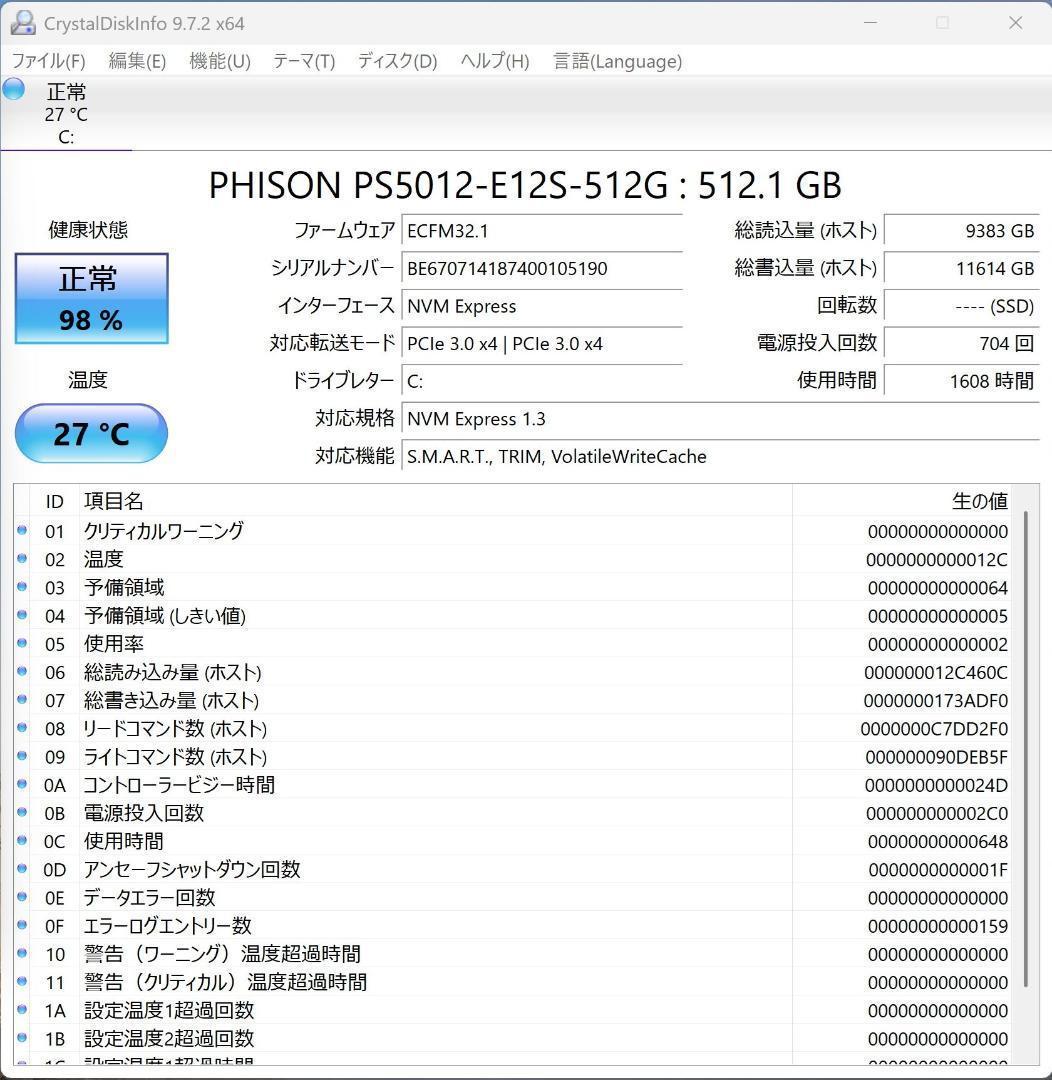Click the blue indicator next to 温度 attribute 02

(x=22, y=559)
